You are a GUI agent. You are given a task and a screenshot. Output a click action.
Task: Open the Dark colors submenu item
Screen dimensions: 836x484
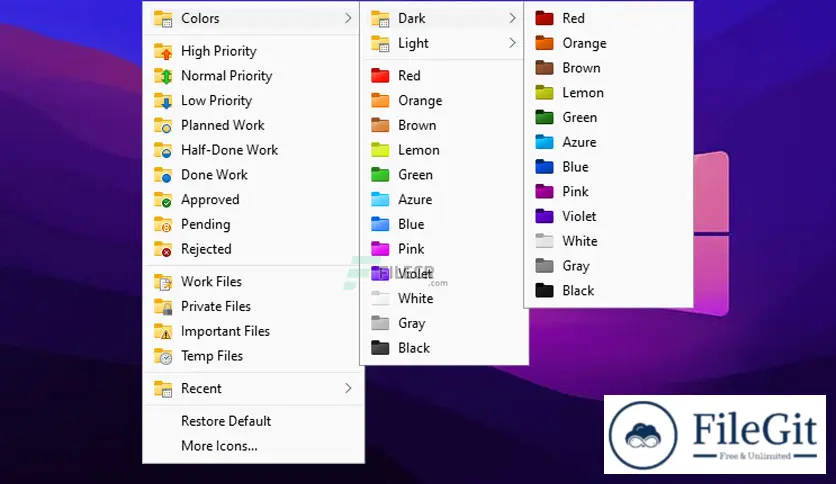pyautogui.click(x=411, y=18)
